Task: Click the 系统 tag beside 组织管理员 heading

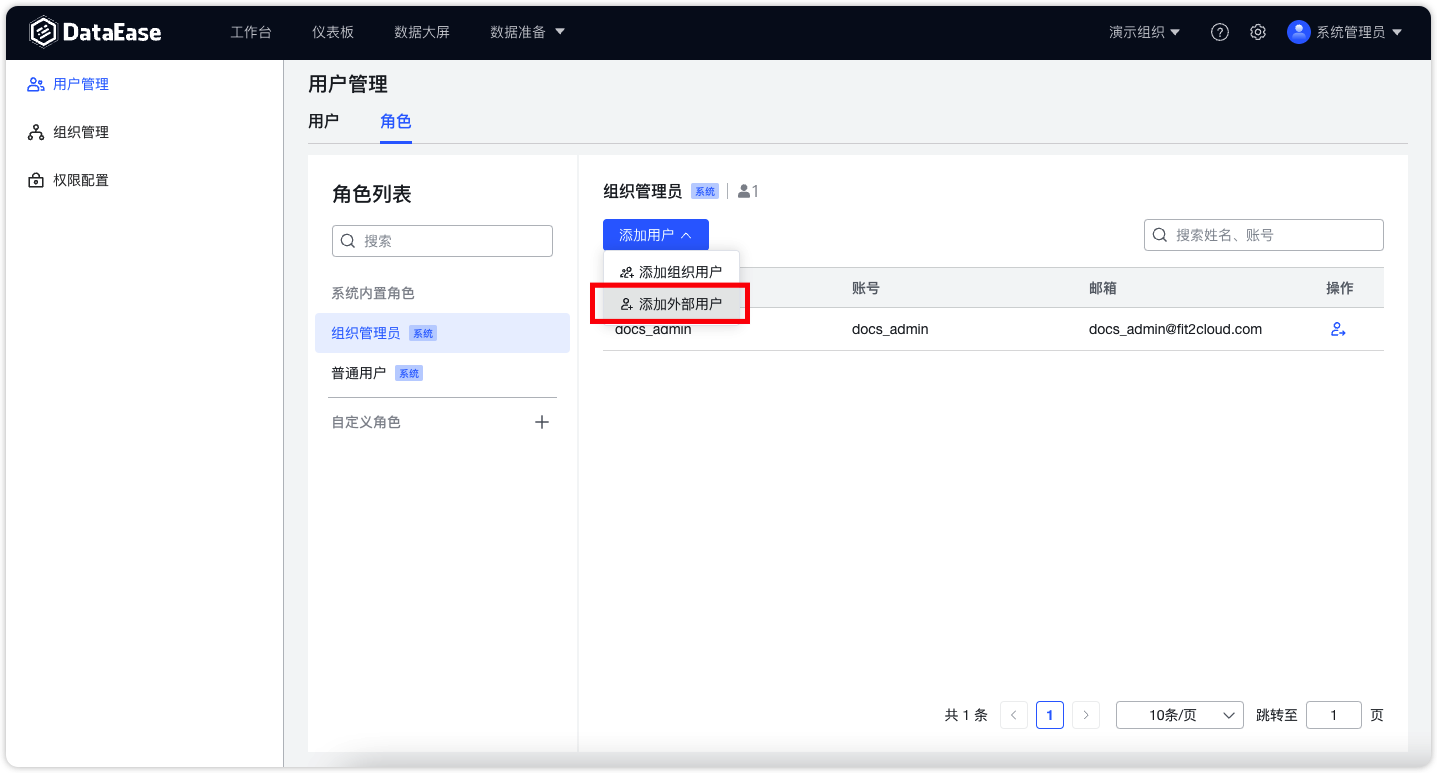Action: click(x=705, y=191)
